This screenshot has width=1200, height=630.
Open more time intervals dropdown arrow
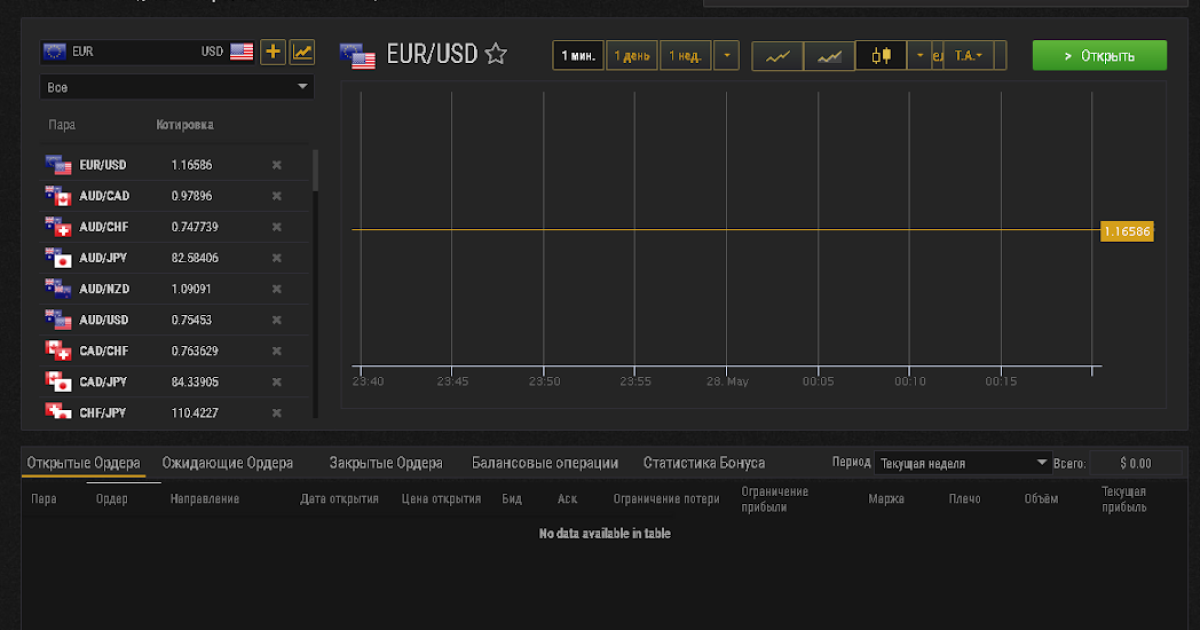(726, 56)
